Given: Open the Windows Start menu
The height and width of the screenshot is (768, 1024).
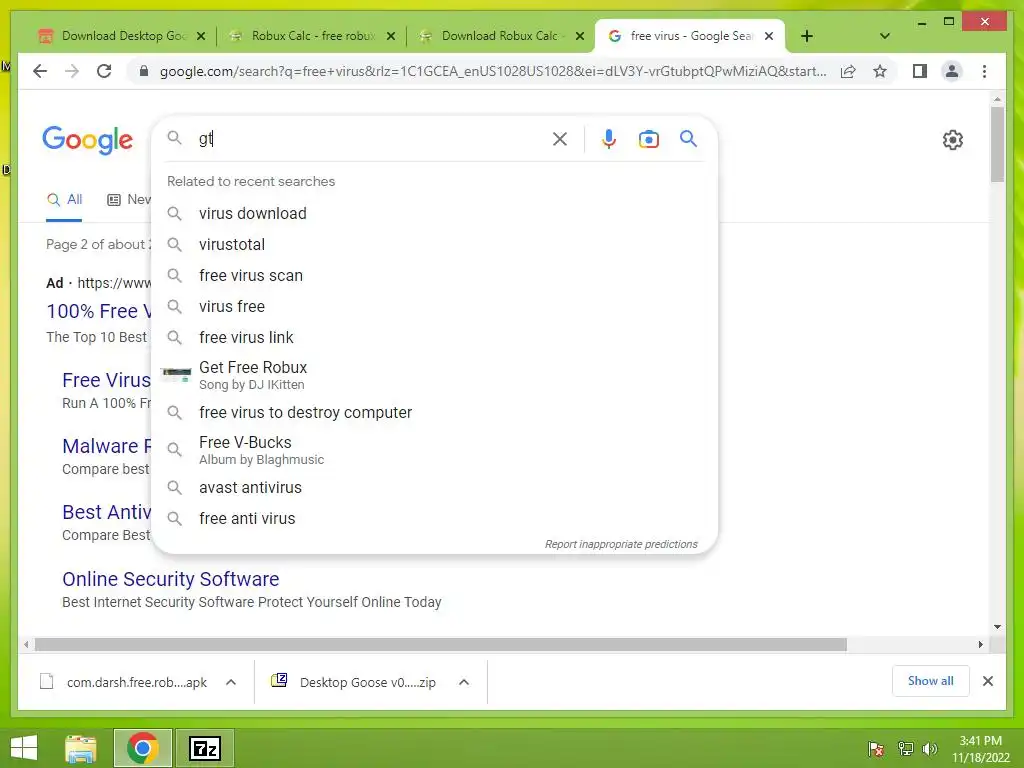Looking at the screenshot, I should click(x=24, y=748).
